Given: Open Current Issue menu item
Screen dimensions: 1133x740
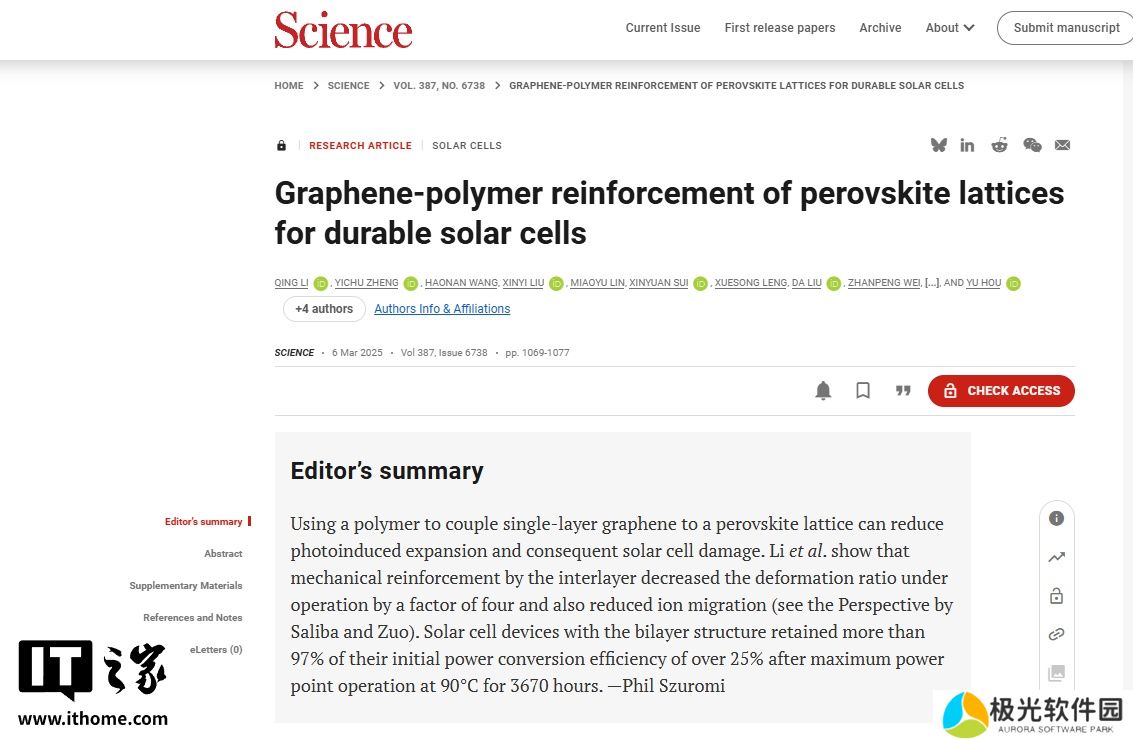Looking at the screenshot, I should 663,27.
